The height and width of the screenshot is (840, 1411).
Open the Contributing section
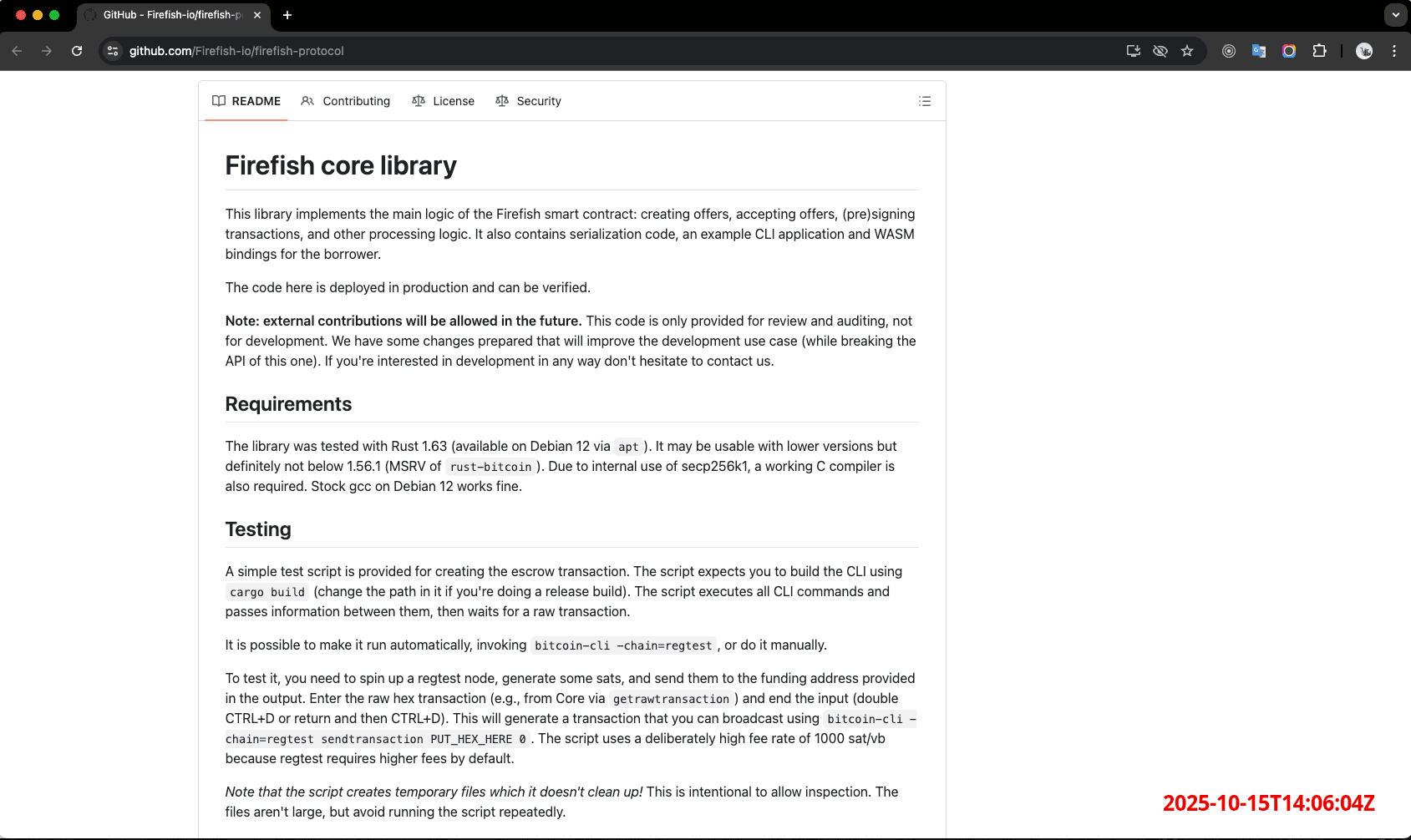tap(356, 101)
